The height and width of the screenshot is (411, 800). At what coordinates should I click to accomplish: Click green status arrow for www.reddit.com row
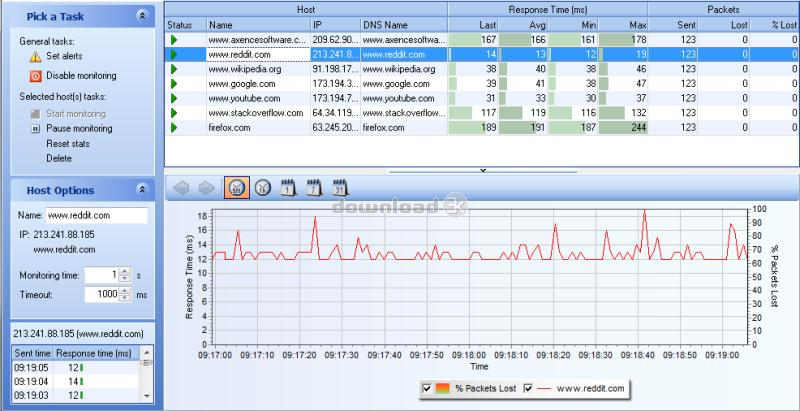click(174, 55)
